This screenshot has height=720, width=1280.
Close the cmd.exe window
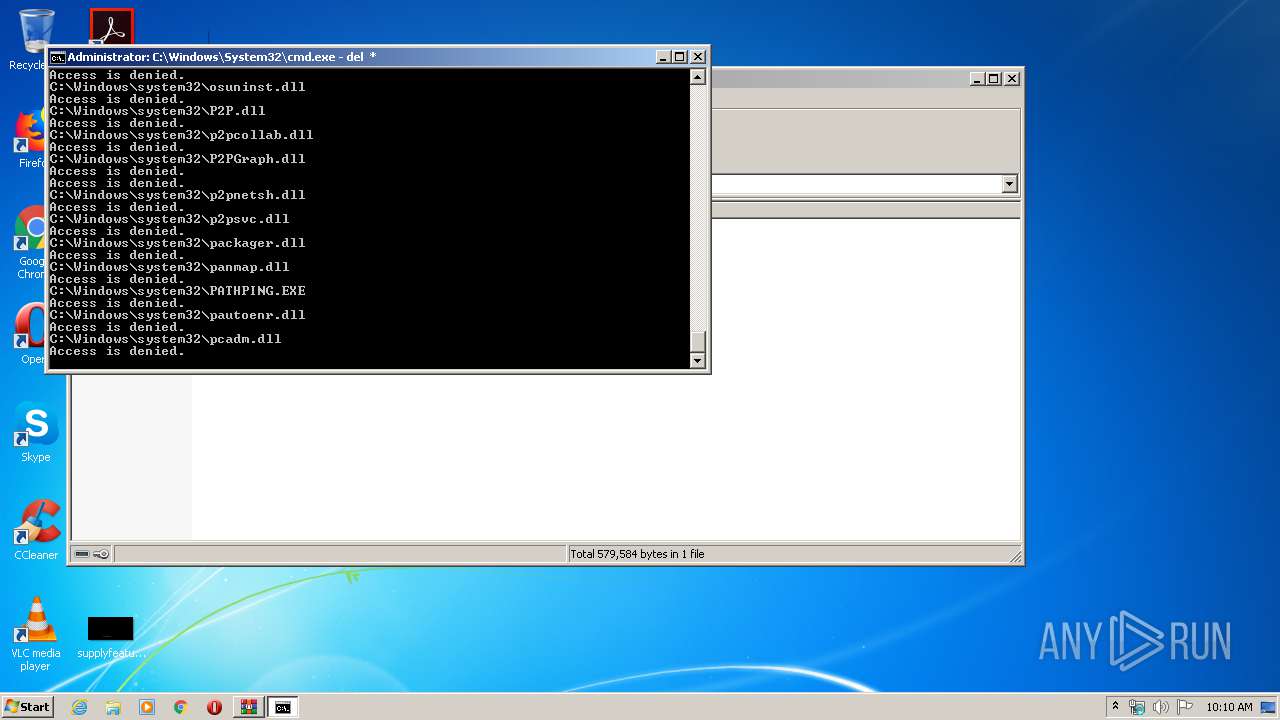tap(698, 57)
